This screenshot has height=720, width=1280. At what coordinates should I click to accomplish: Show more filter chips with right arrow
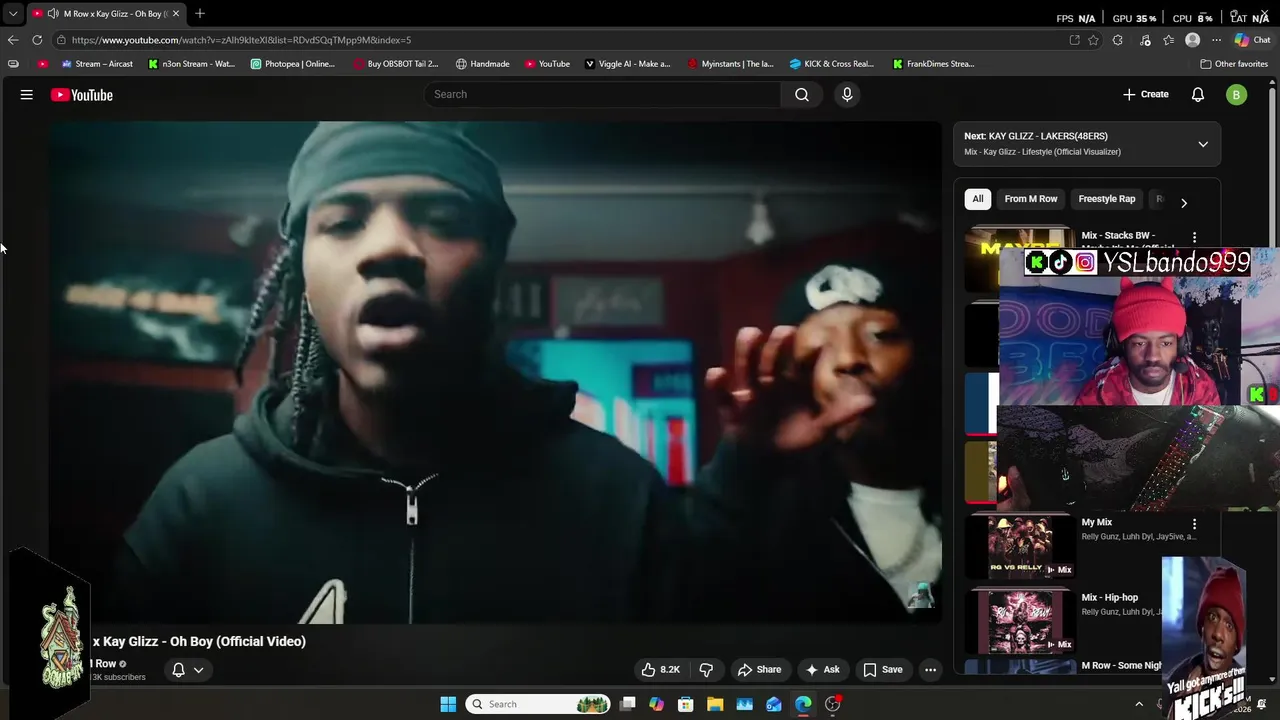1184,203
